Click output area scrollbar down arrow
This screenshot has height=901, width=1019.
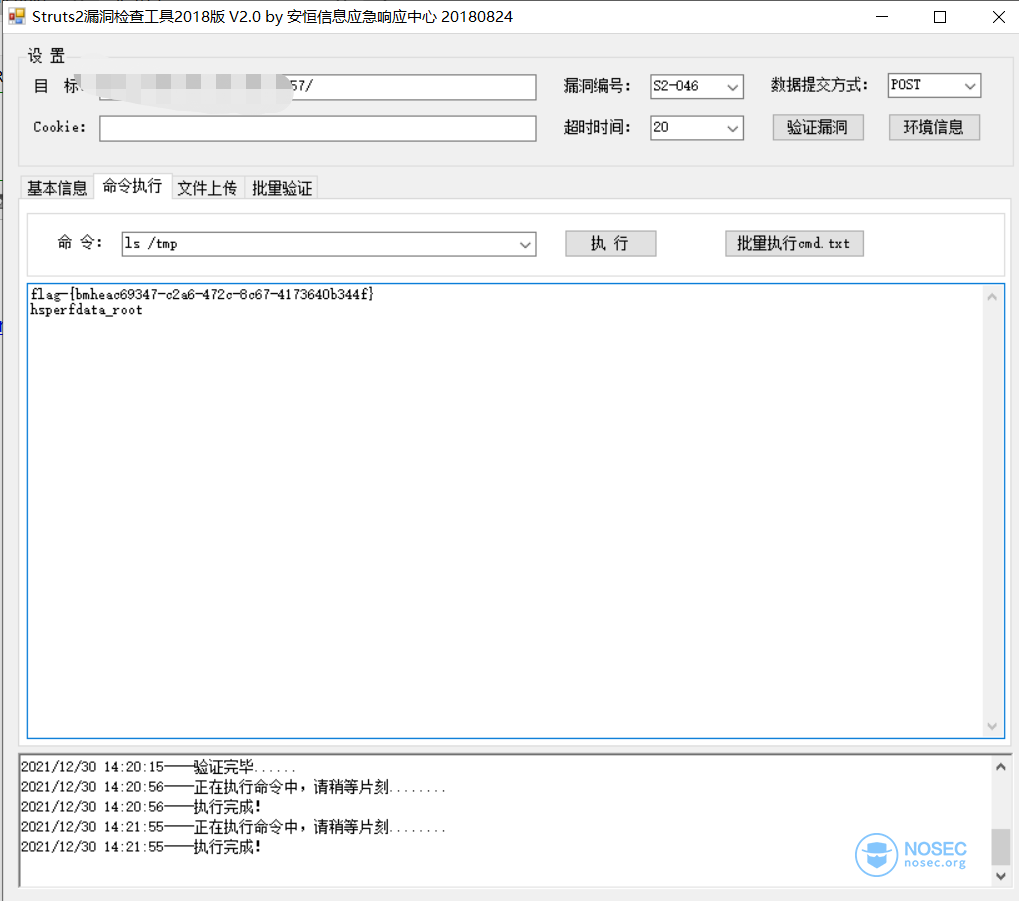coord(992,726)
